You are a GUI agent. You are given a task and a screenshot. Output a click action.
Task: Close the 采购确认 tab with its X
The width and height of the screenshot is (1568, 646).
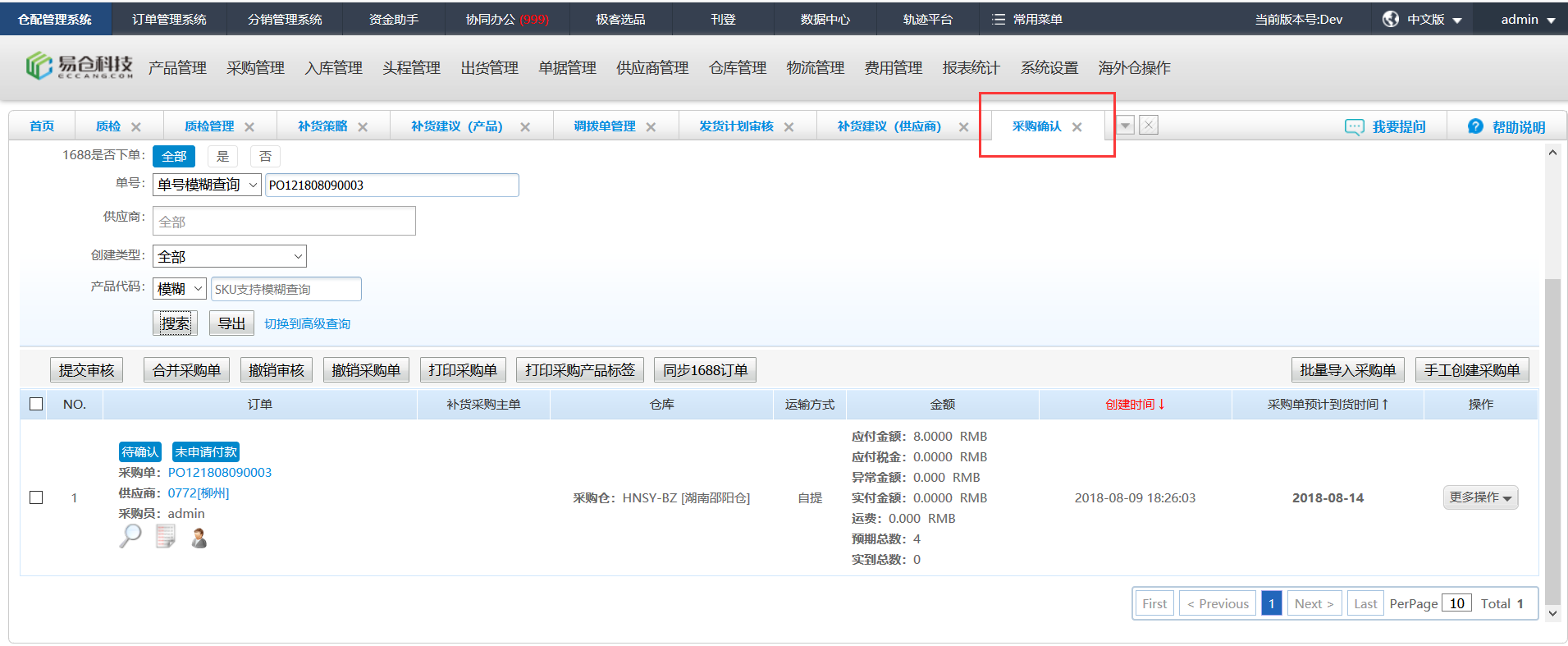(1077, 126)
